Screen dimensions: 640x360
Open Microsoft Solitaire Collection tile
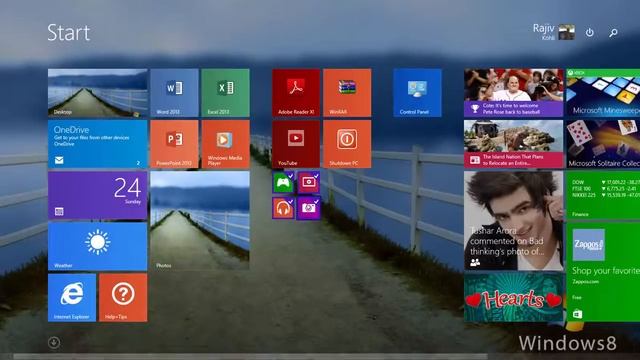coord(603,144)
